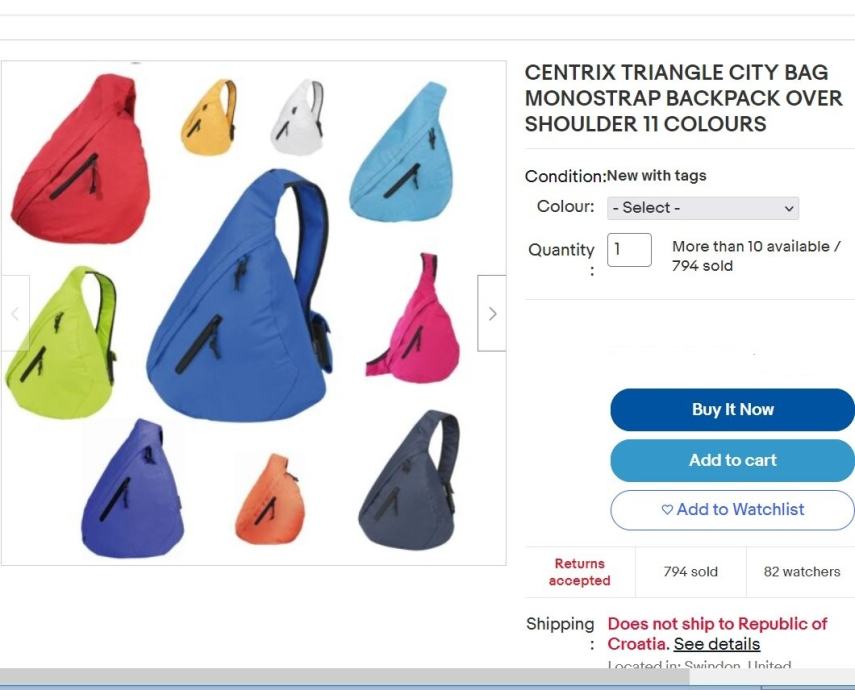Click the Add to cart button
The height and width of the screenshot is (690, 855).
pos(732,460)
